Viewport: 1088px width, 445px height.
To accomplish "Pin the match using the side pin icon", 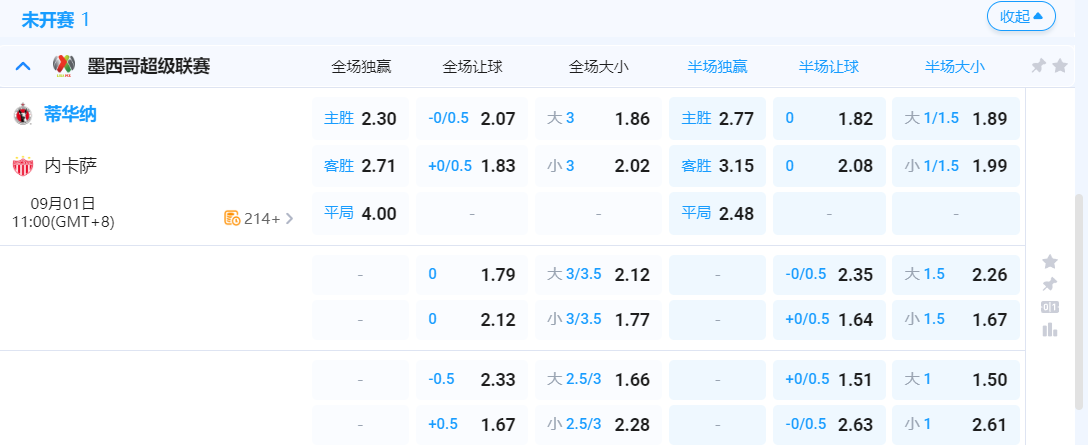I will (x=1050, y=284).
